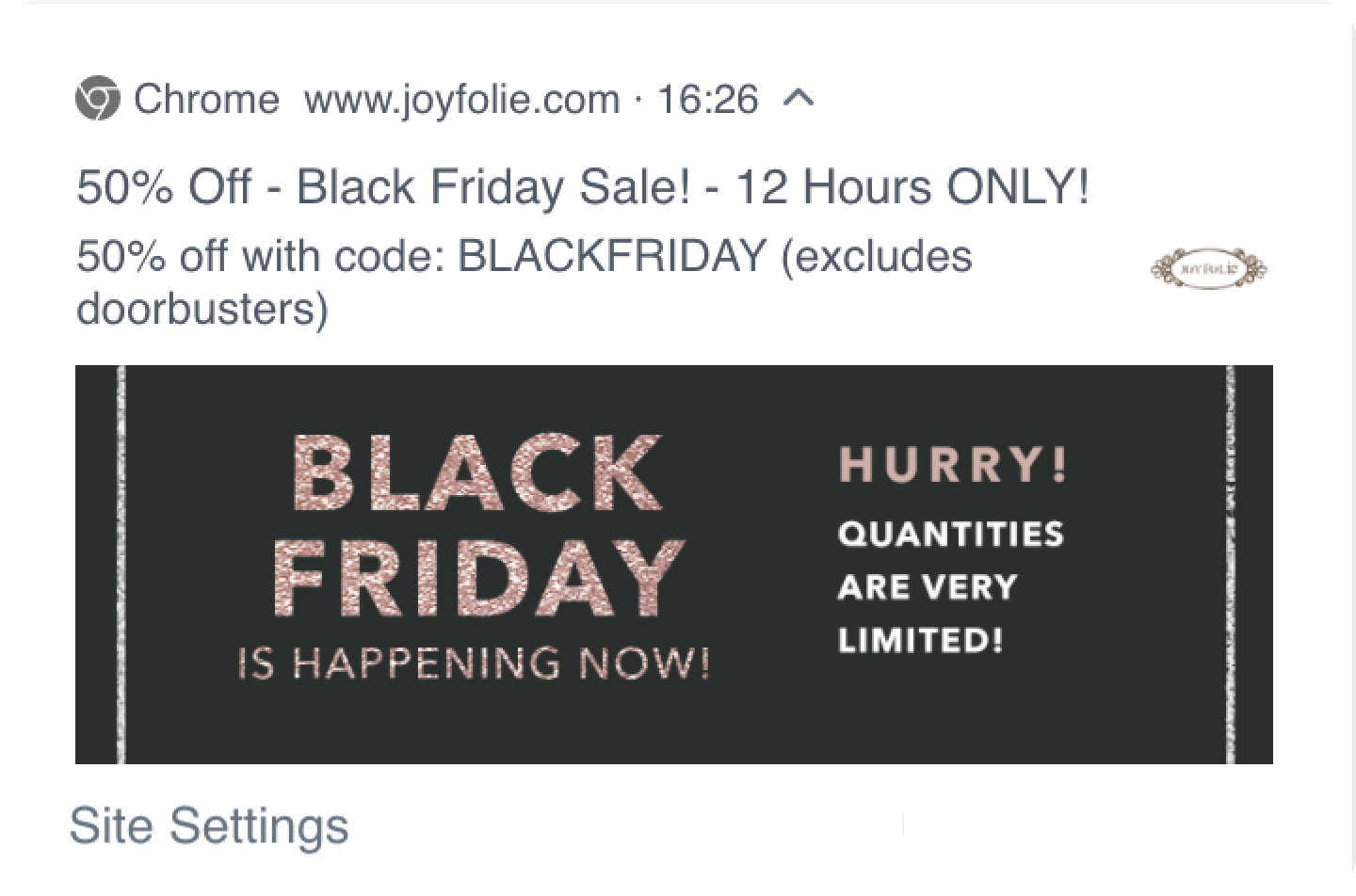Click the Joyfolie brand logo icon
The width and height of the screenshot is (1356, 896).
pyautogui.click(x=1209, y=269)
